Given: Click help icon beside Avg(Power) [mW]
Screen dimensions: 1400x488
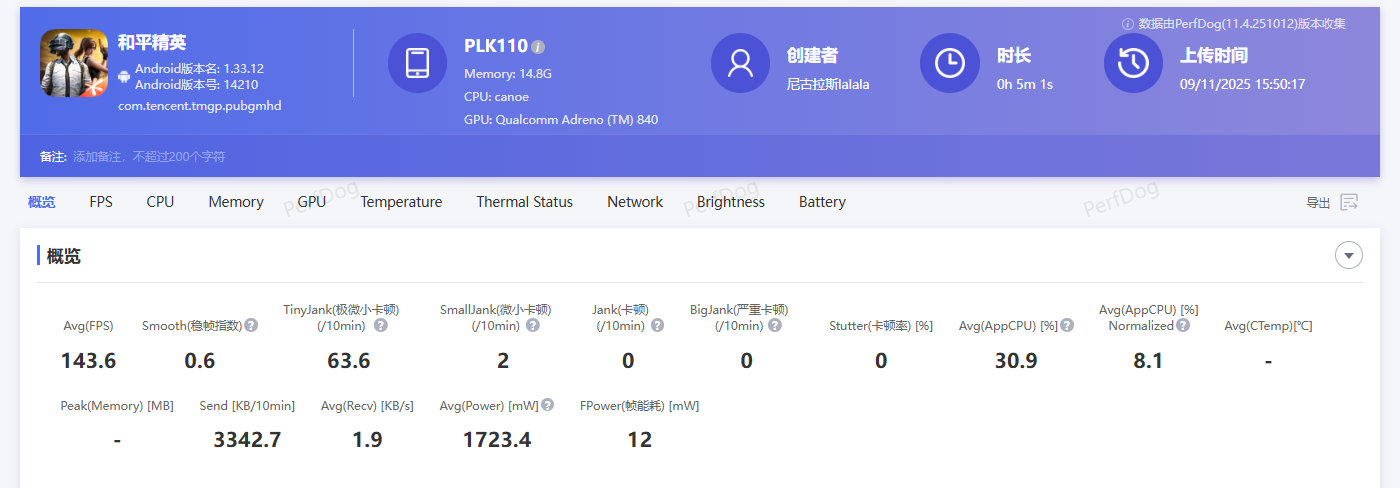Looking at the screenshot, I should [x=547, y=405].
